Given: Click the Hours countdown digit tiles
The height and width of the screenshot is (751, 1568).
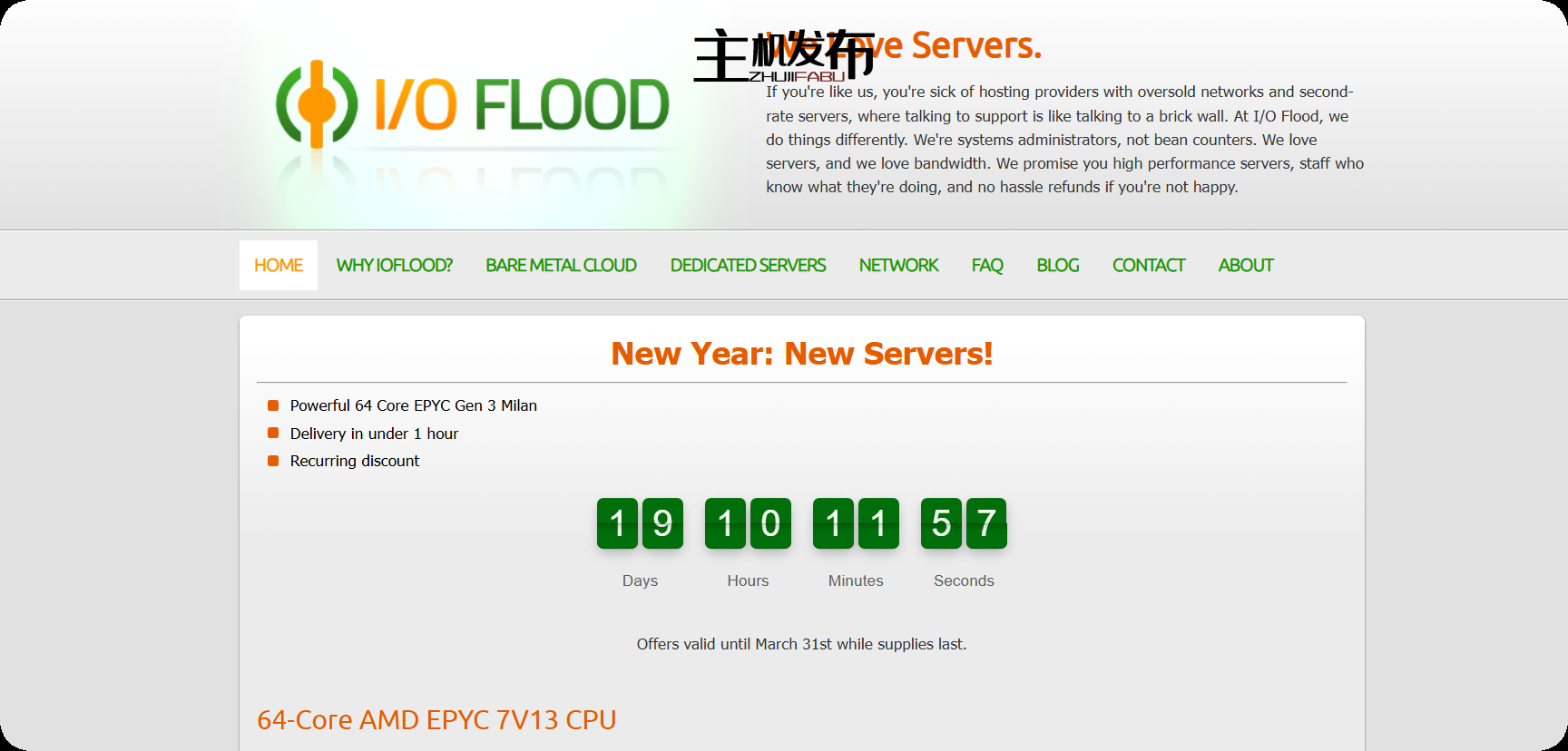Looking at the screenshot, I should 748,523.
